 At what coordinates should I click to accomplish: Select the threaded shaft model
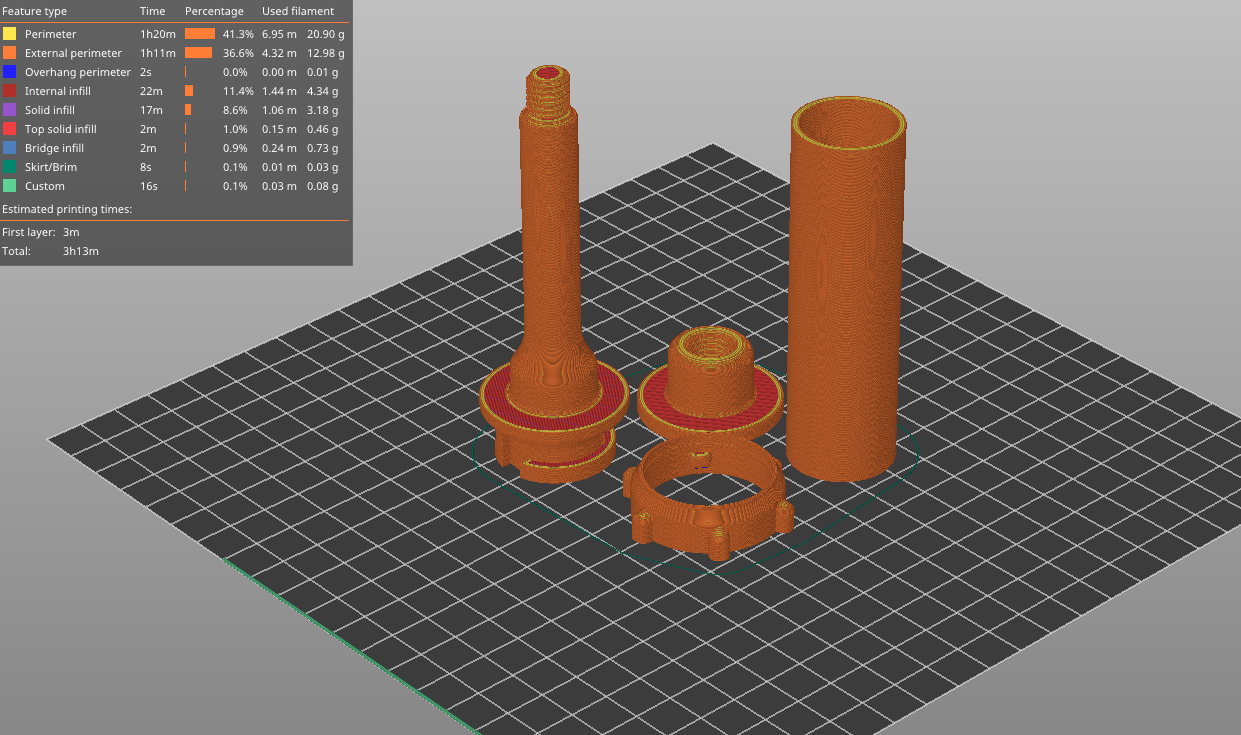click(550, 250)
